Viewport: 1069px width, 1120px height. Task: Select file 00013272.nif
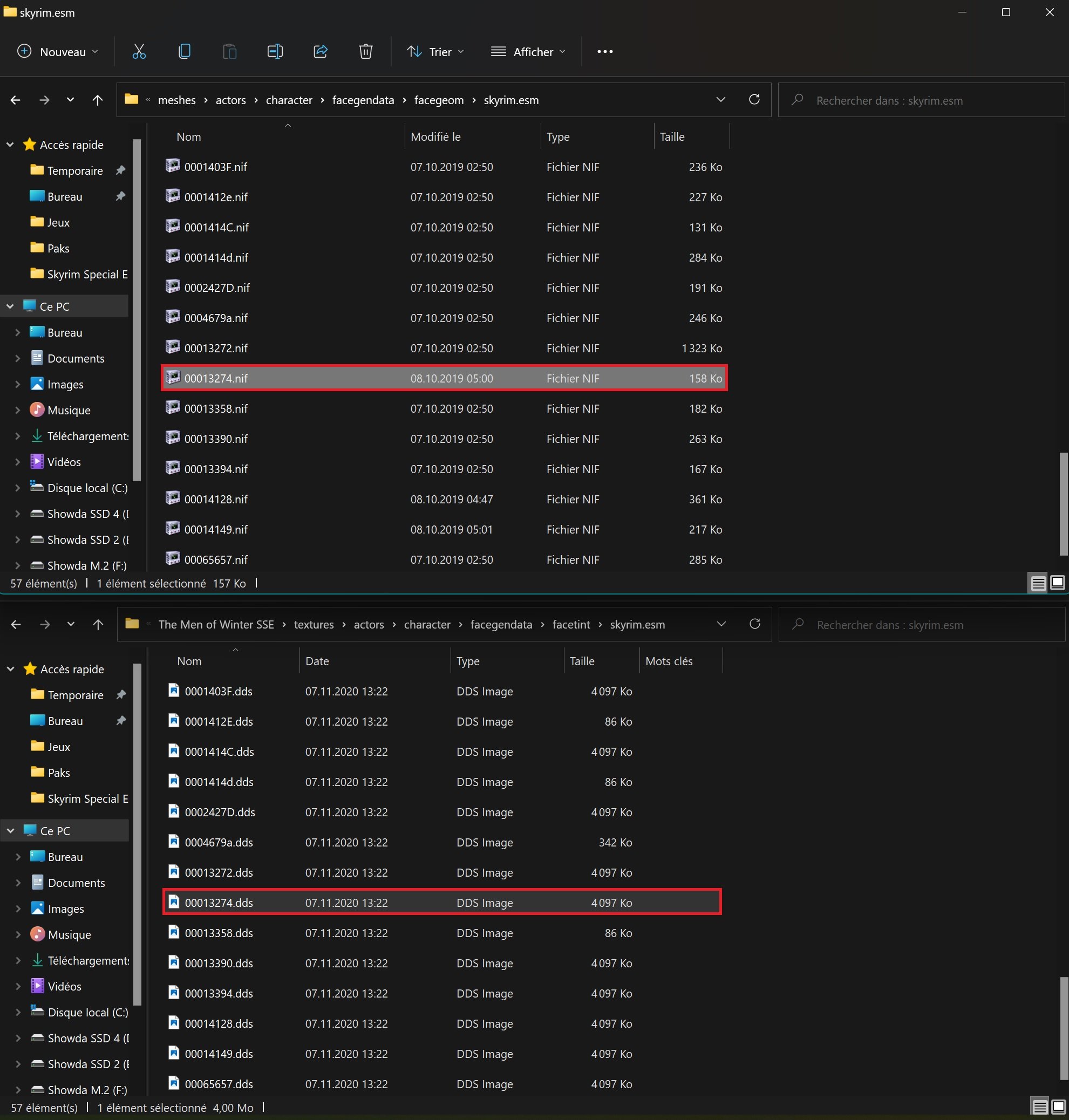[x=445, y=348]
